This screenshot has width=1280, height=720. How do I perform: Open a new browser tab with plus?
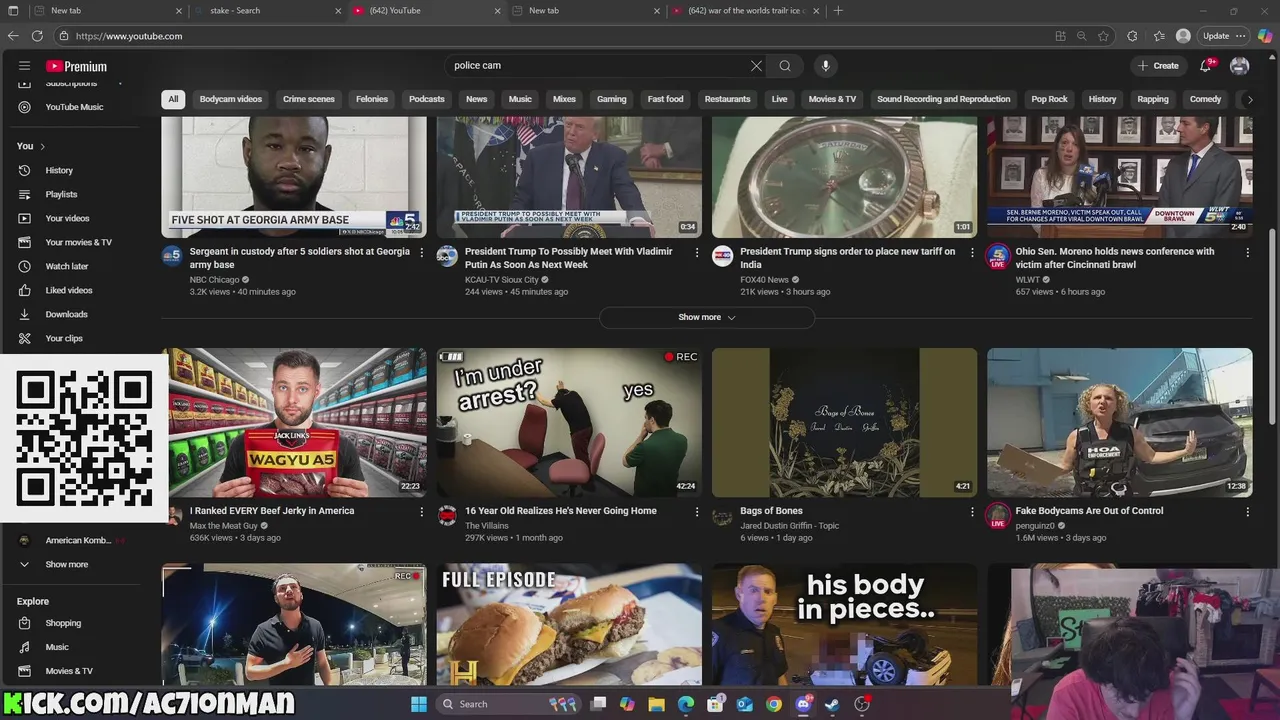point(838,11)
